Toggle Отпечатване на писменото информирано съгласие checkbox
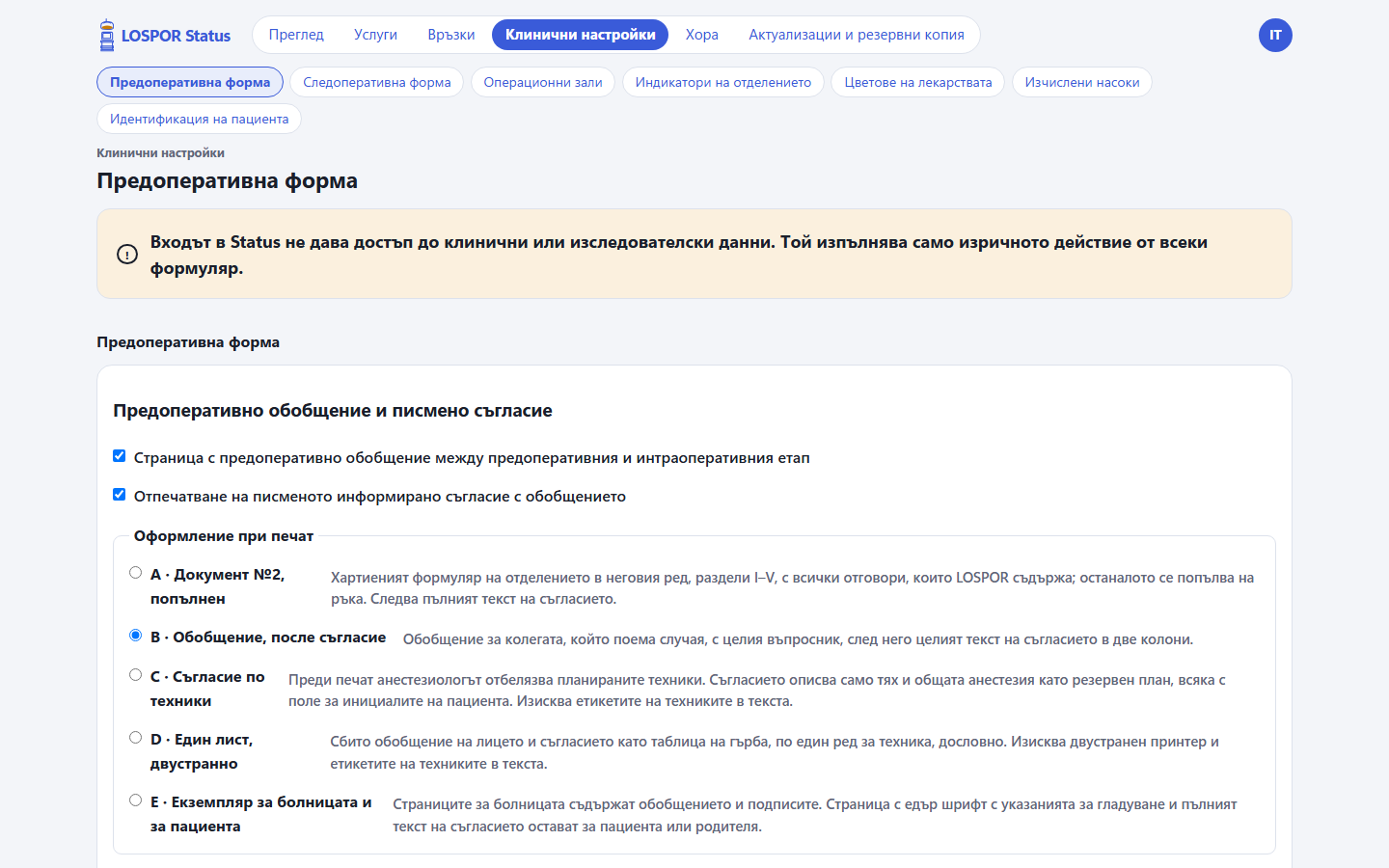The image size is (1389, 868). click(x=120, y=495)
